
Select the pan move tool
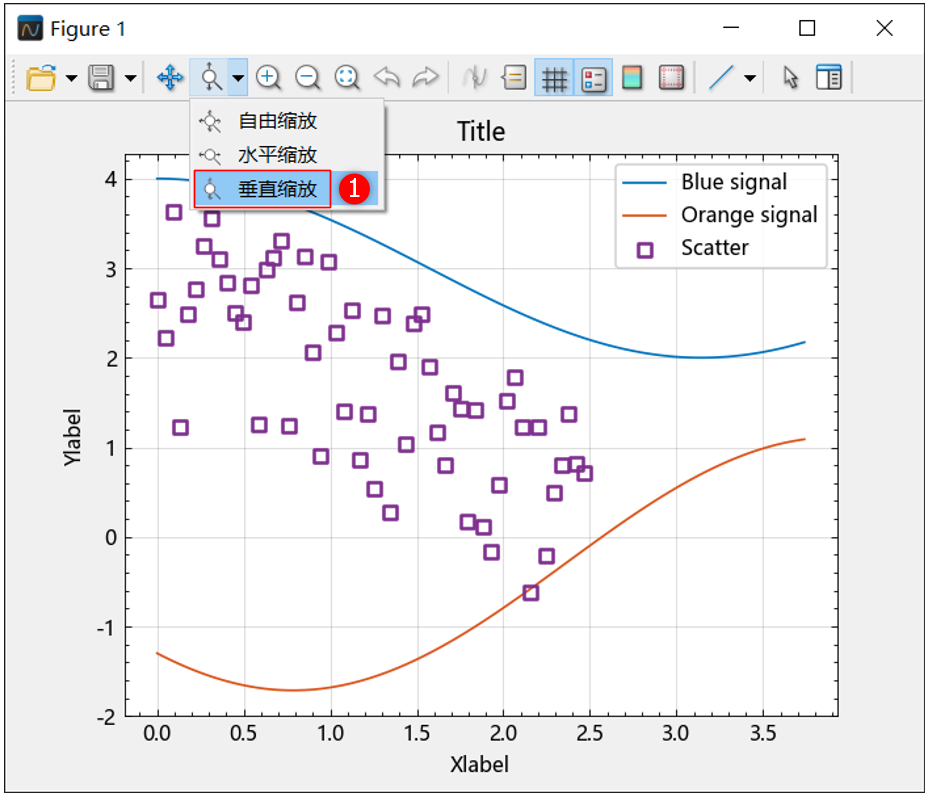coord(170,78)
